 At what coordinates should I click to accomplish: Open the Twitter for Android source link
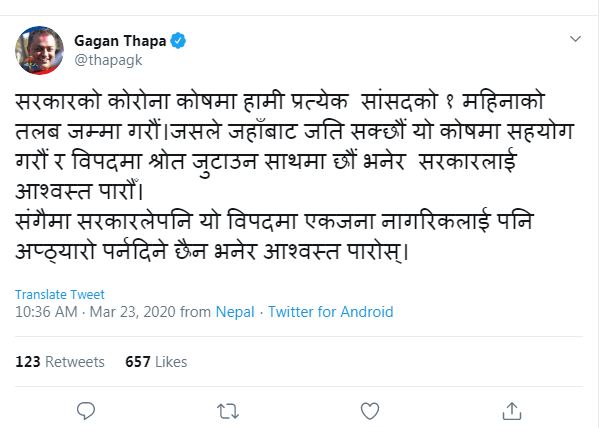[x=330, y=312]
